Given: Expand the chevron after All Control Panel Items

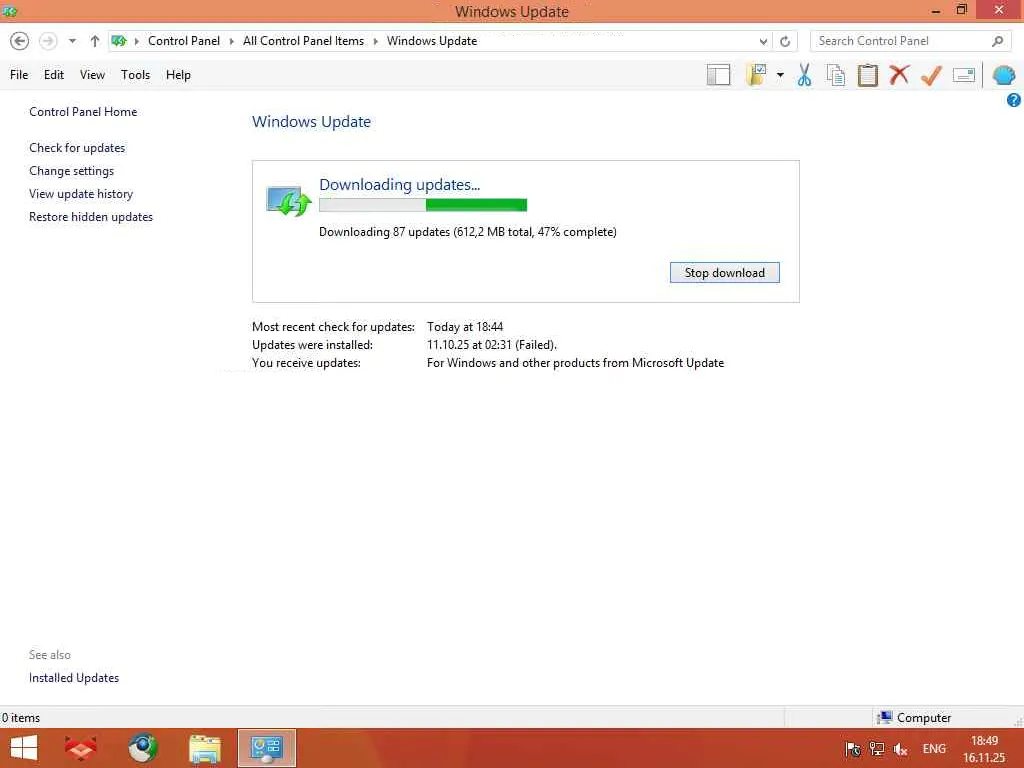Looking at the screenshot, I should click(x=376, y=41).
